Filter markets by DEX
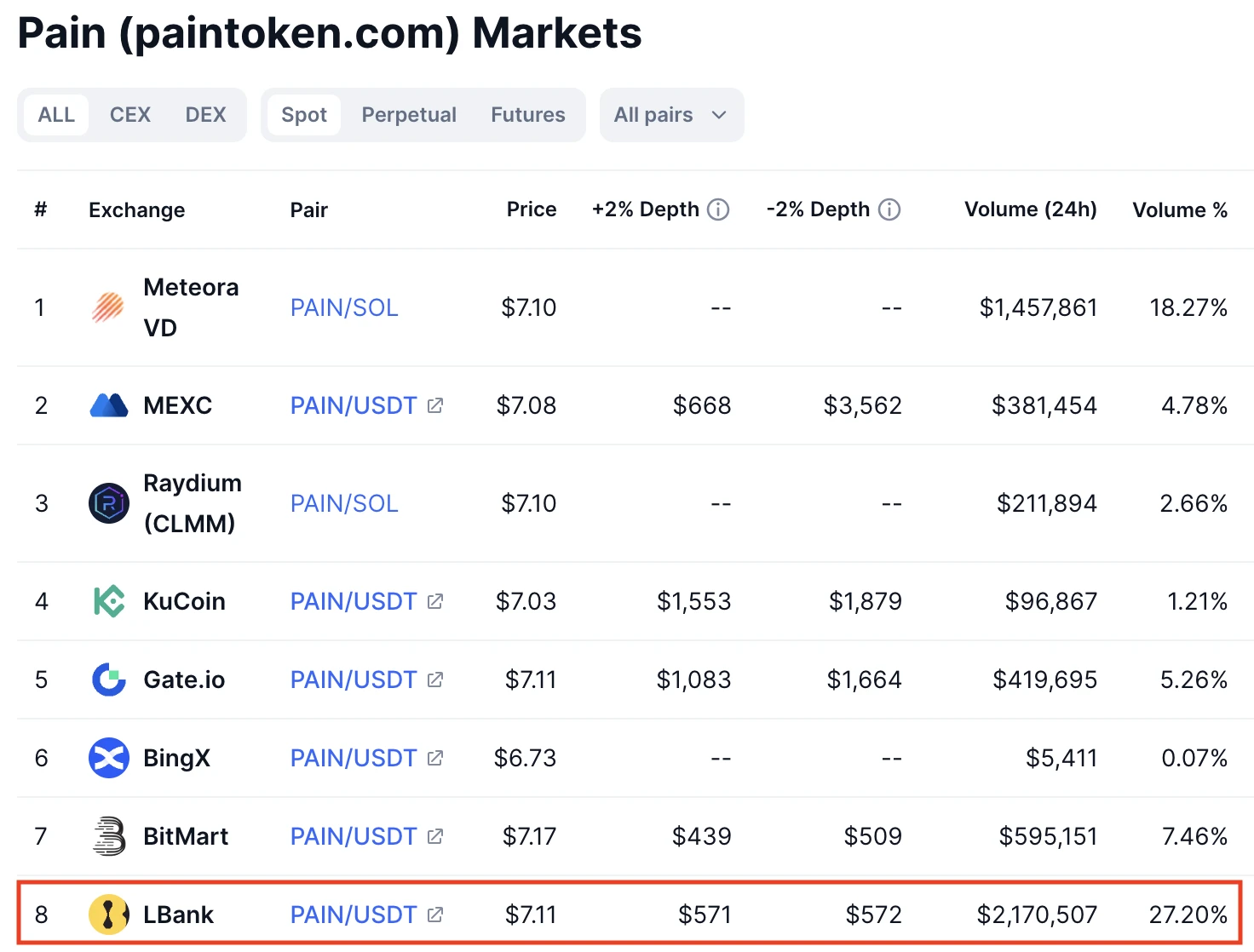The width and height of the screenshot is (1254, 952). coord(206,115)
